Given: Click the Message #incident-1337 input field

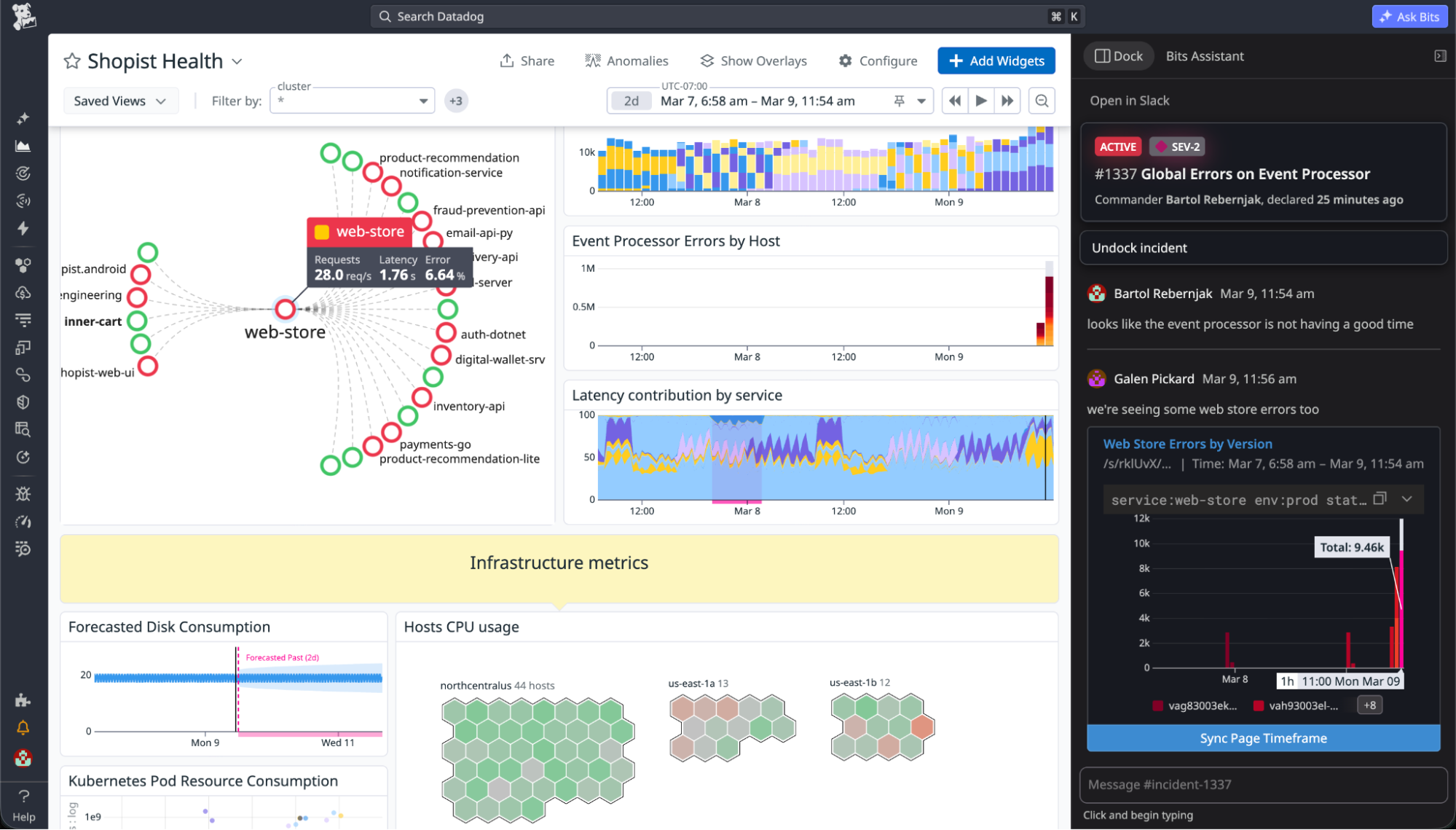Looking at the screenshot, I should pos(1262,785).
